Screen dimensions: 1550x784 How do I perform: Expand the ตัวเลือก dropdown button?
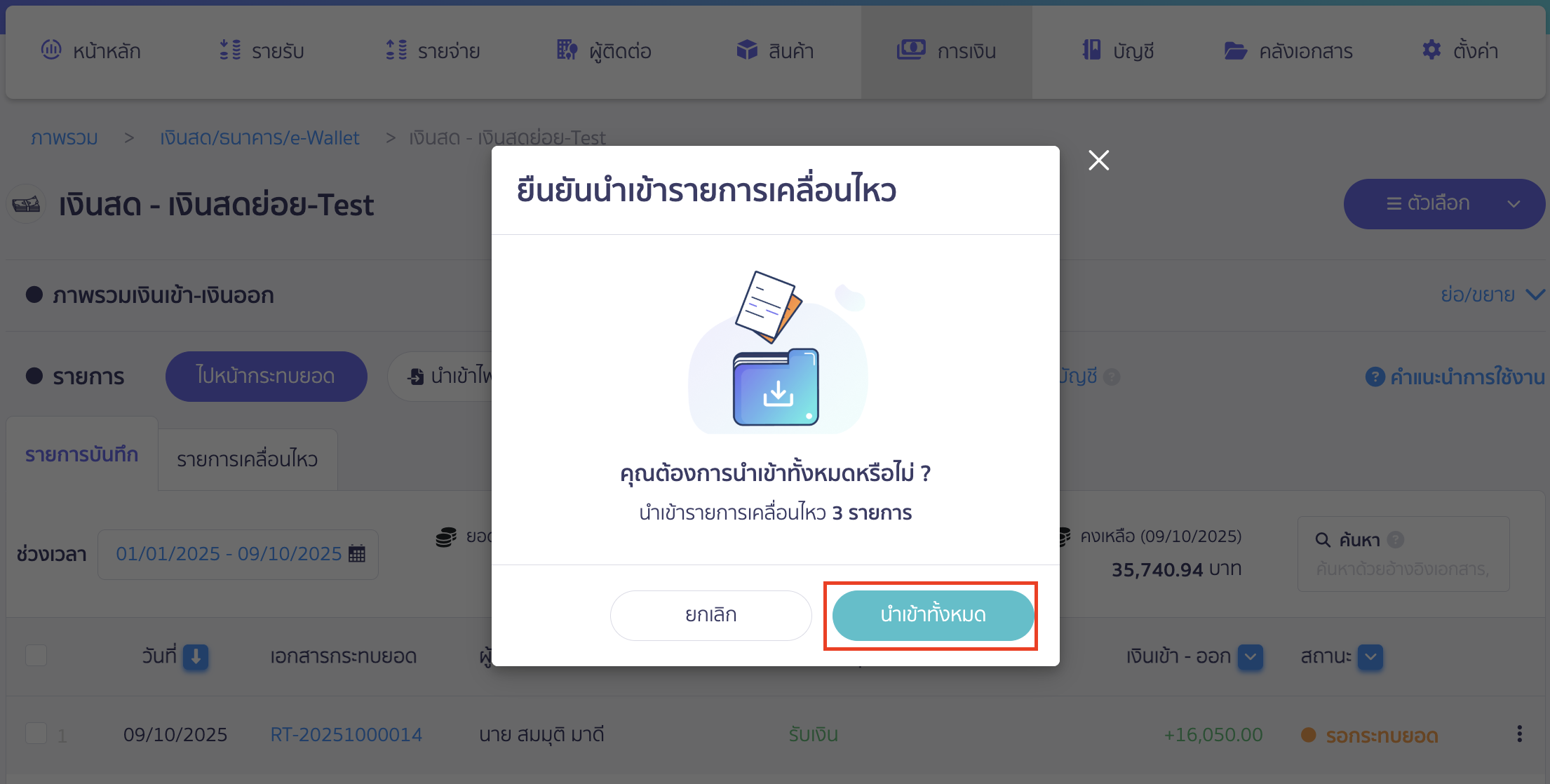coord(1444,204)
